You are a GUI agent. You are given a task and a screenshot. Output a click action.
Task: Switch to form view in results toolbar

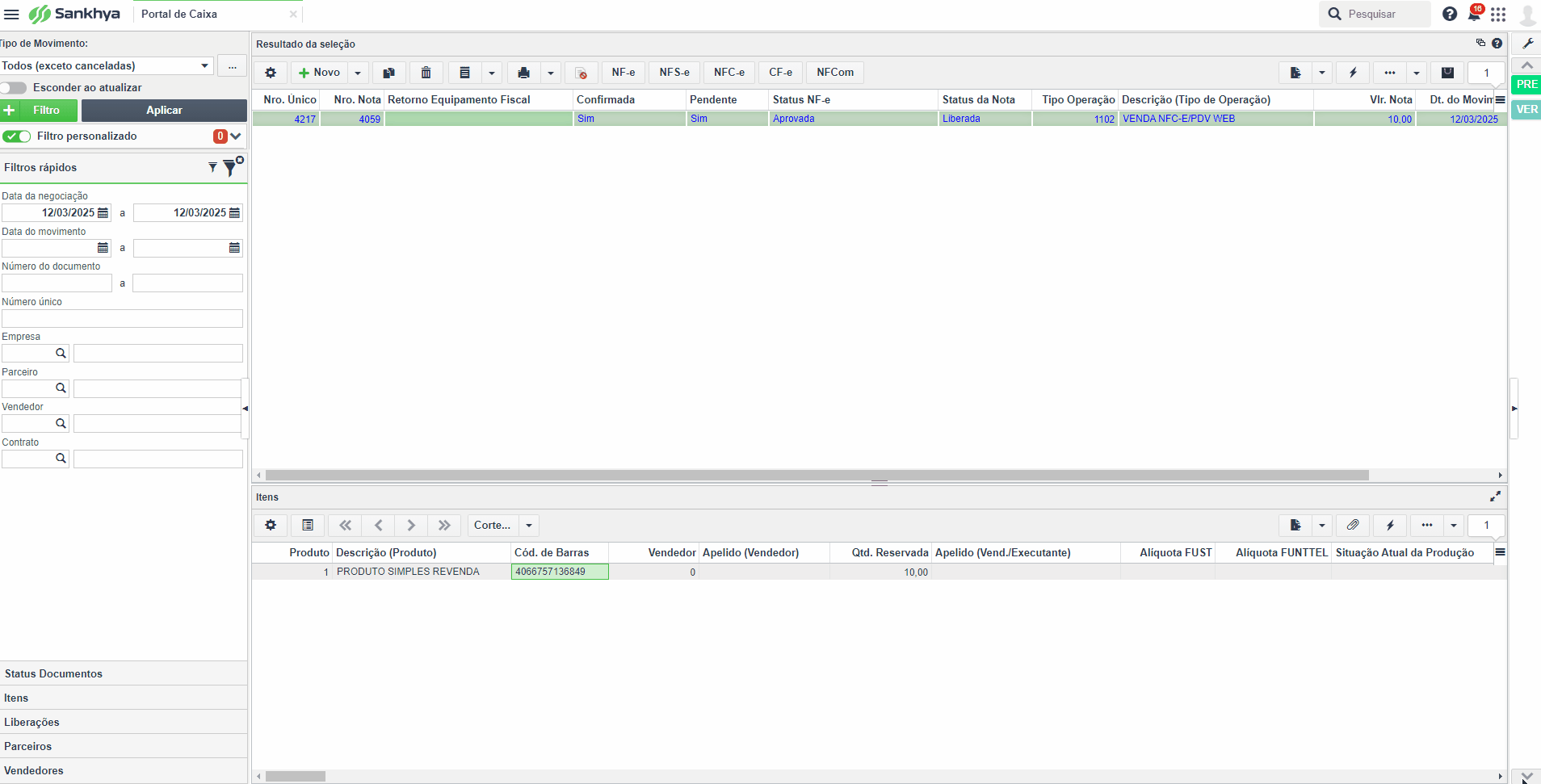464,73
